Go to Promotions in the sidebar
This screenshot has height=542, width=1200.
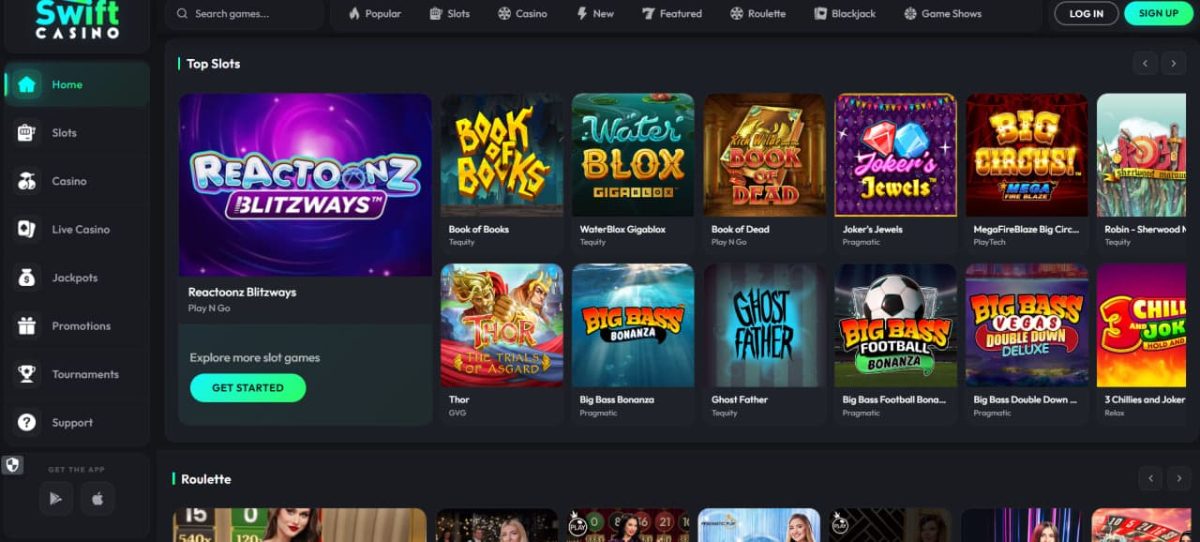78,326
